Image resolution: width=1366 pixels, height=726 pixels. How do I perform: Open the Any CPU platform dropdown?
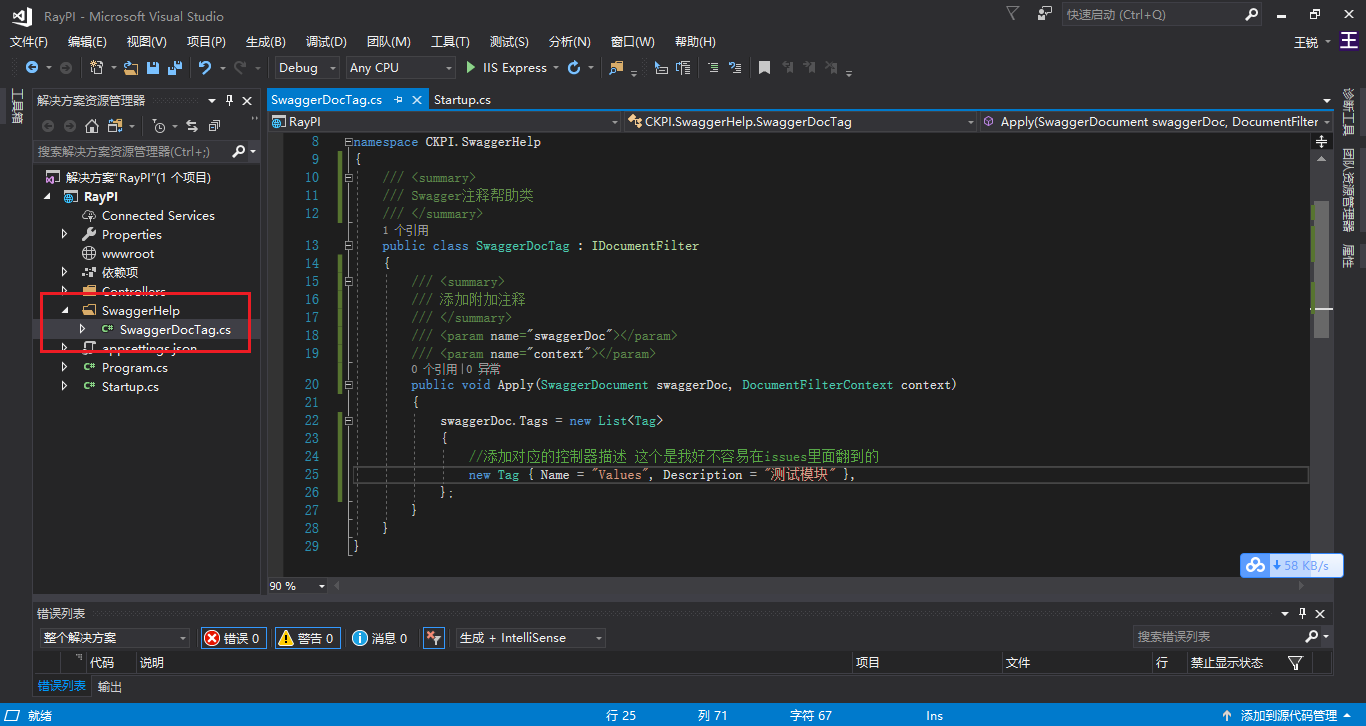click(x=400, y=68)
